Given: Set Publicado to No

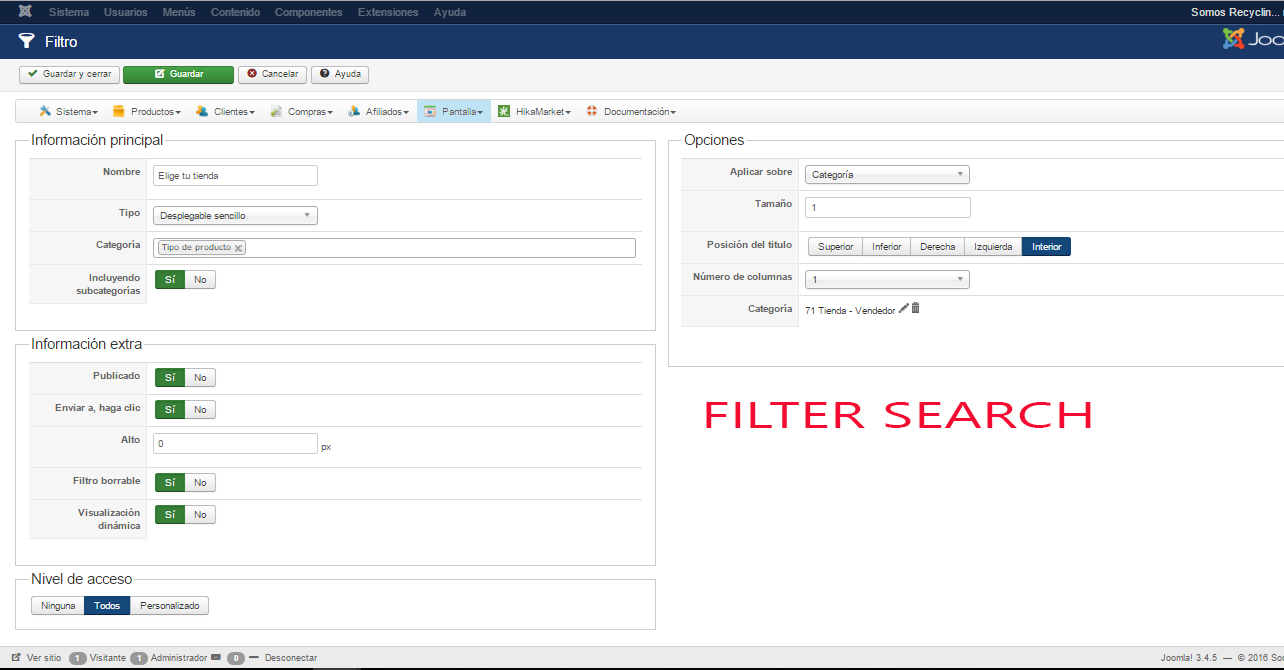Looking at the screenshot, I should click(x=200, y=377).
